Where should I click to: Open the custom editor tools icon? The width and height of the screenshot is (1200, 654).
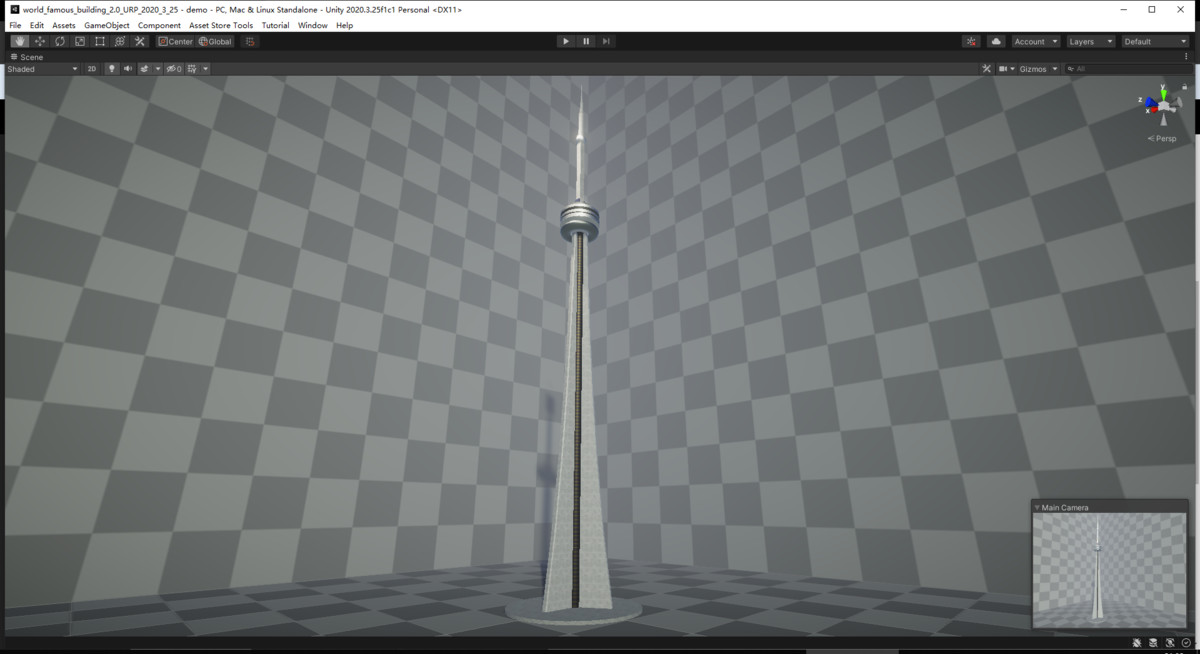[139, 41]
